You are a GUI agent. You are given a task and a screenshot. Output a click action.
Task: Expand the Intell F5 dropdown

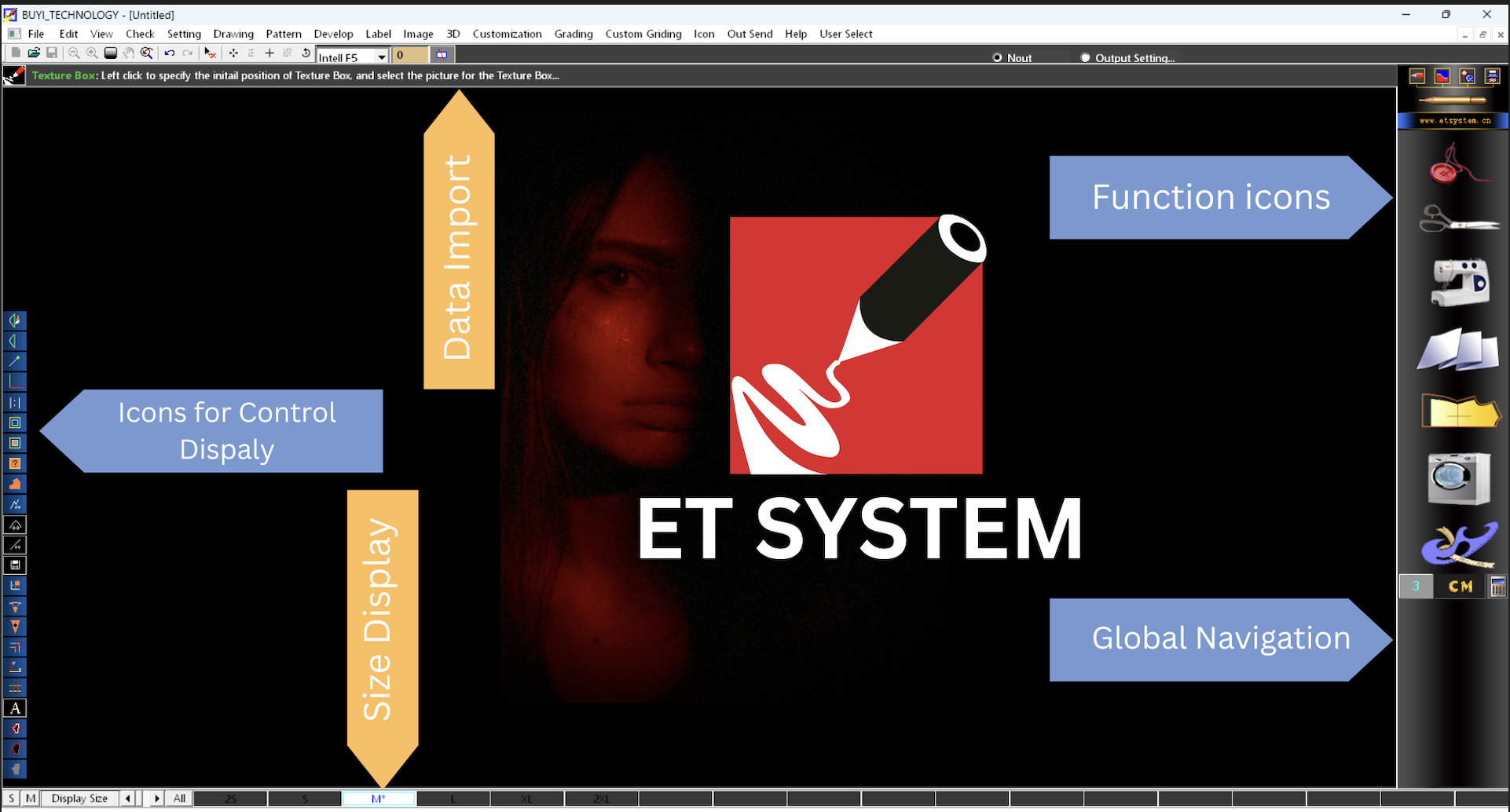coord(382,57)
